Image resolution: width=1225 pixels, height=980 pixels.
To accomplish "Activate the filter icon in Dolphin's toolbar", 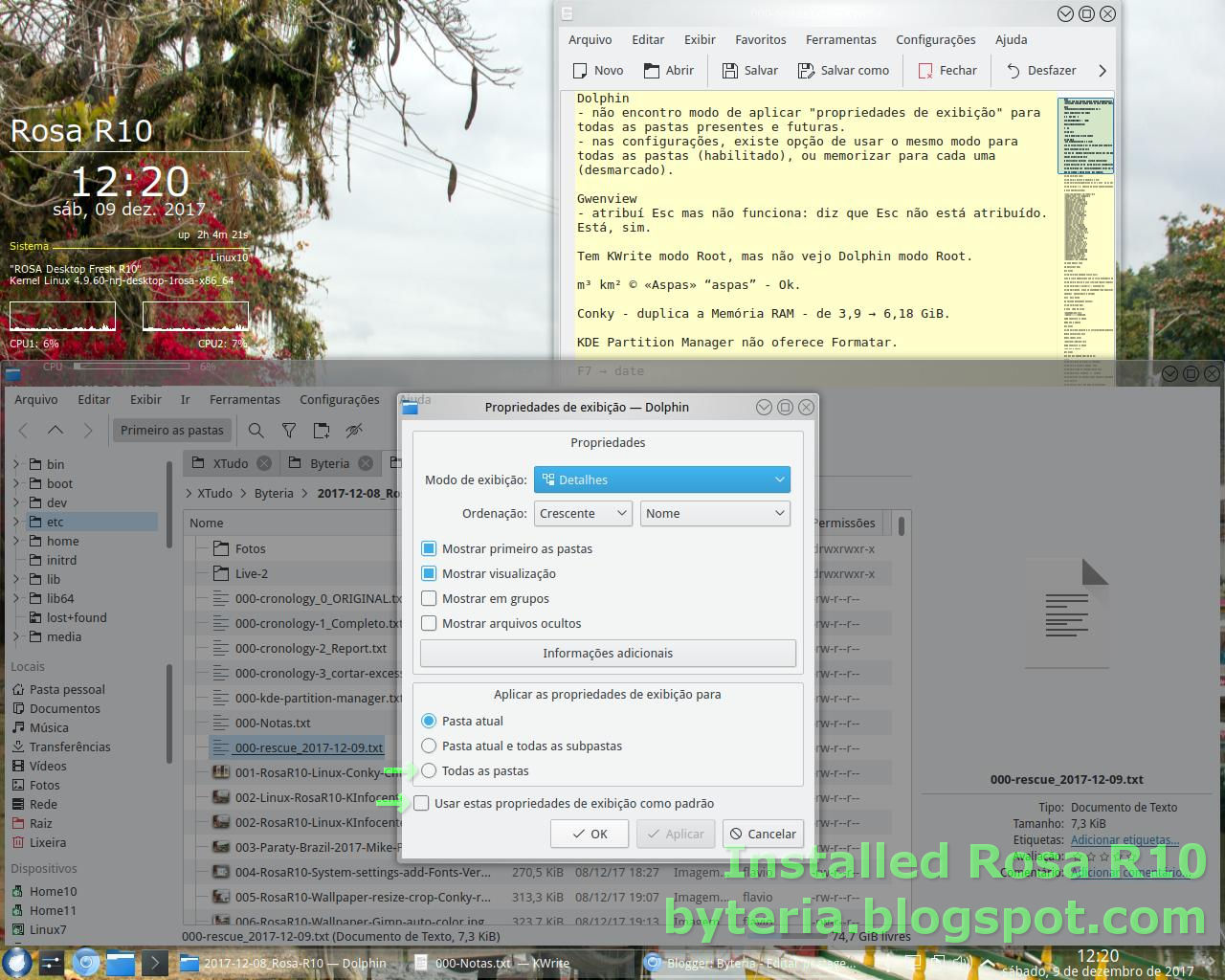I will pyautogui.click(x=289, y=430).
